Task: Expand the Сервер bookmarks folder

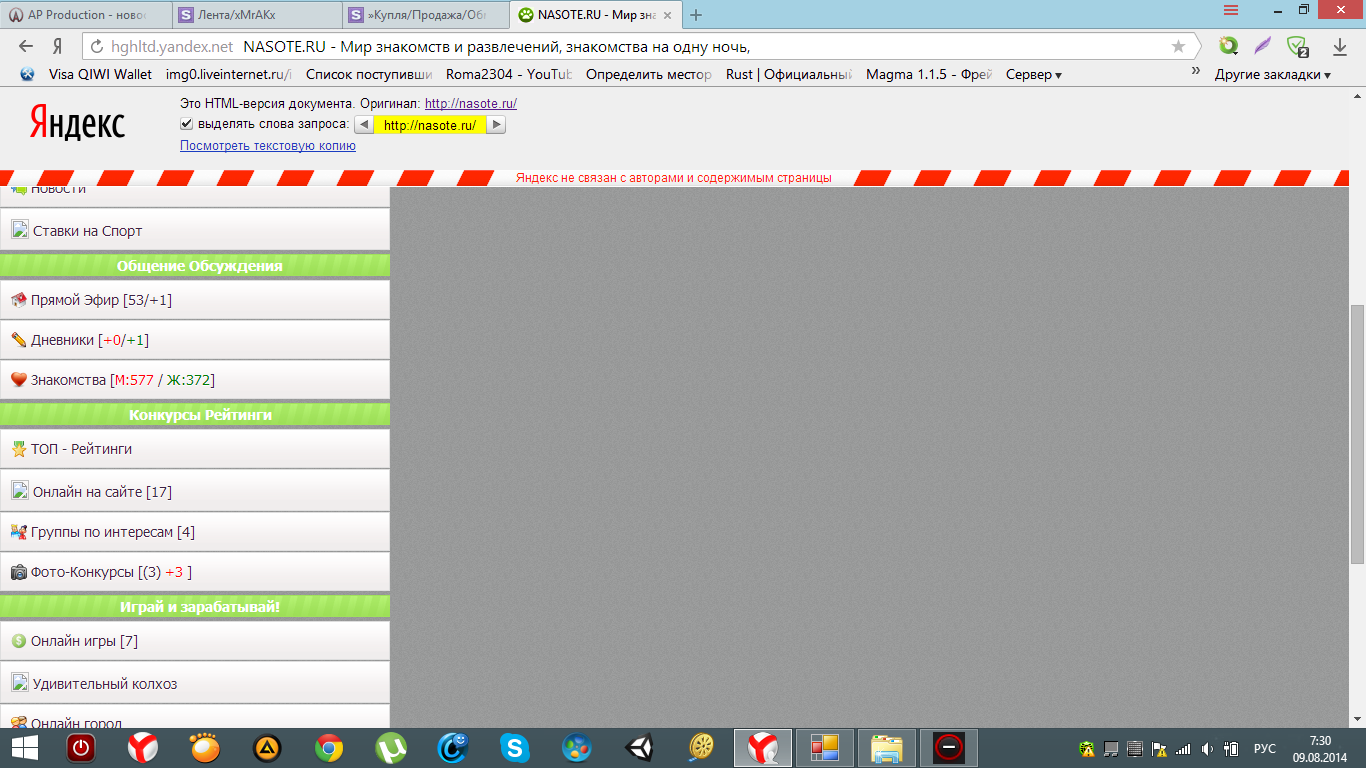Action: coord(1033,74)
